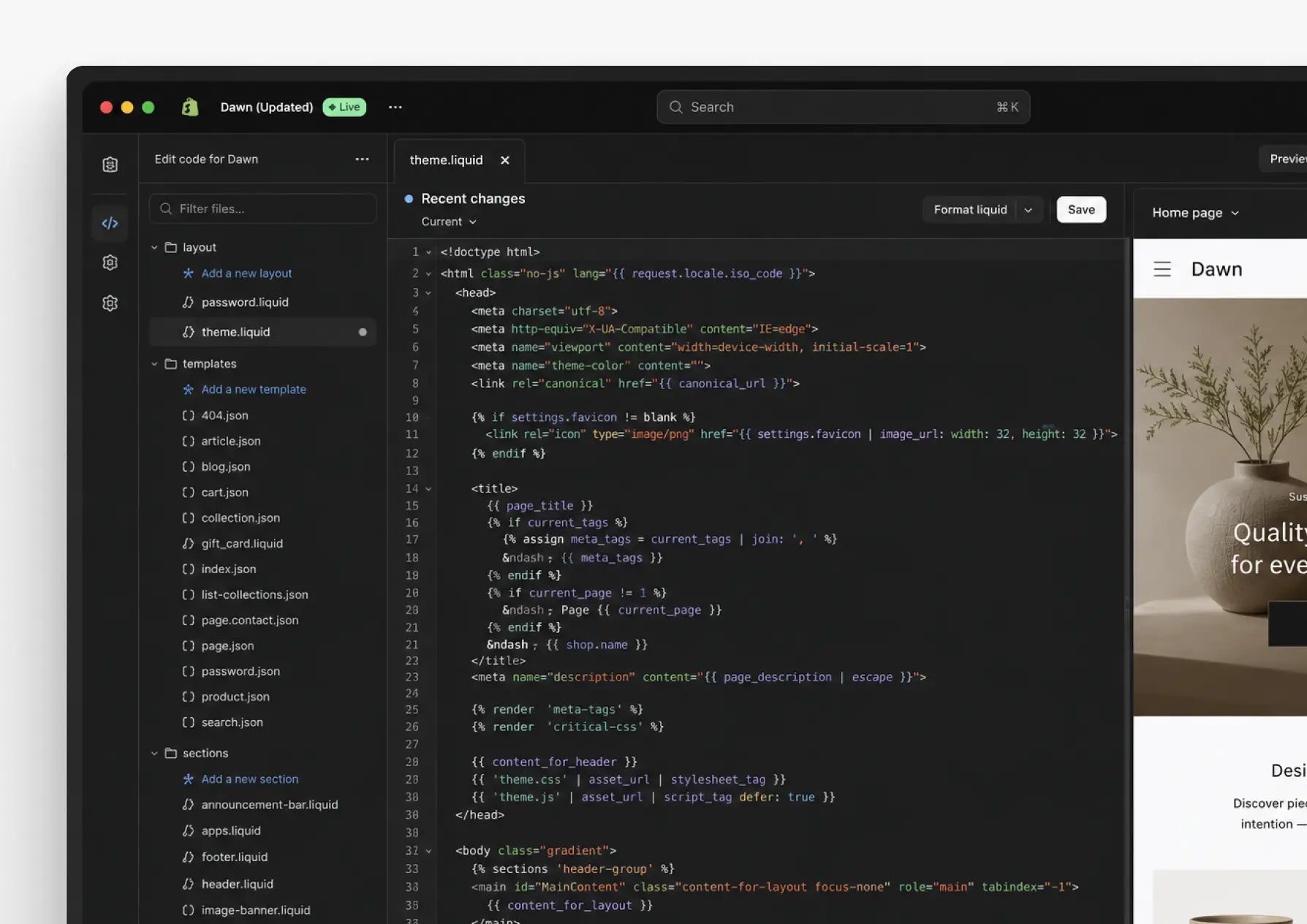This screenshot has width=1307, height=924.
Task: Open password.liquid file
Action: tap(245, 302)
